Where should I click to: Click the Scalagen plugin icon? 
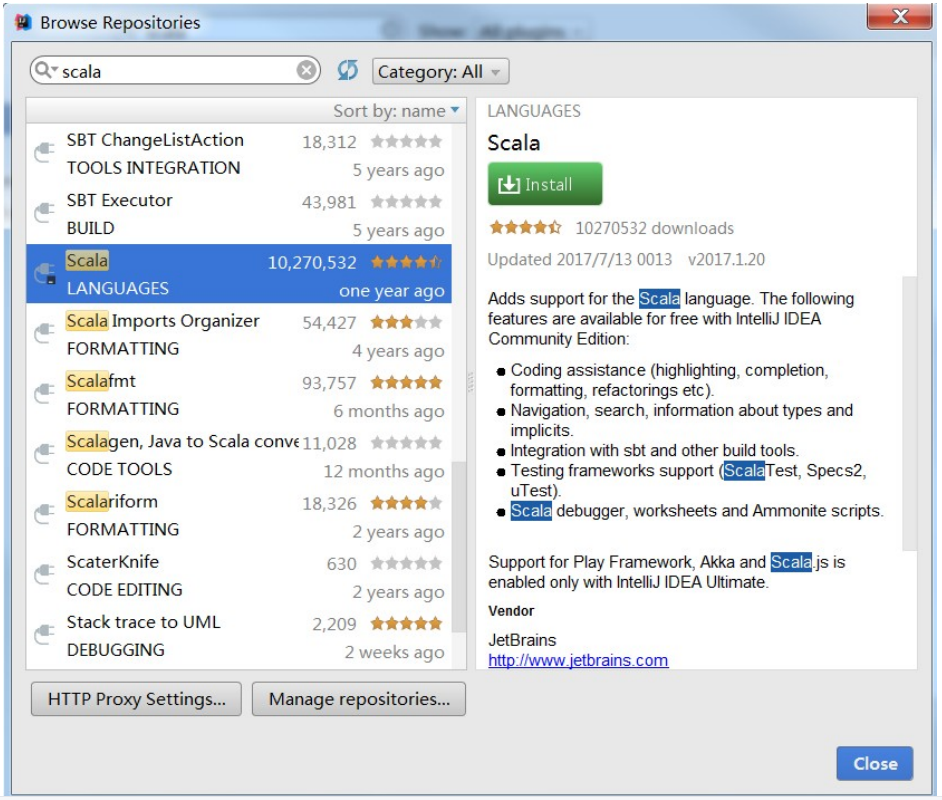coord(44,453)
